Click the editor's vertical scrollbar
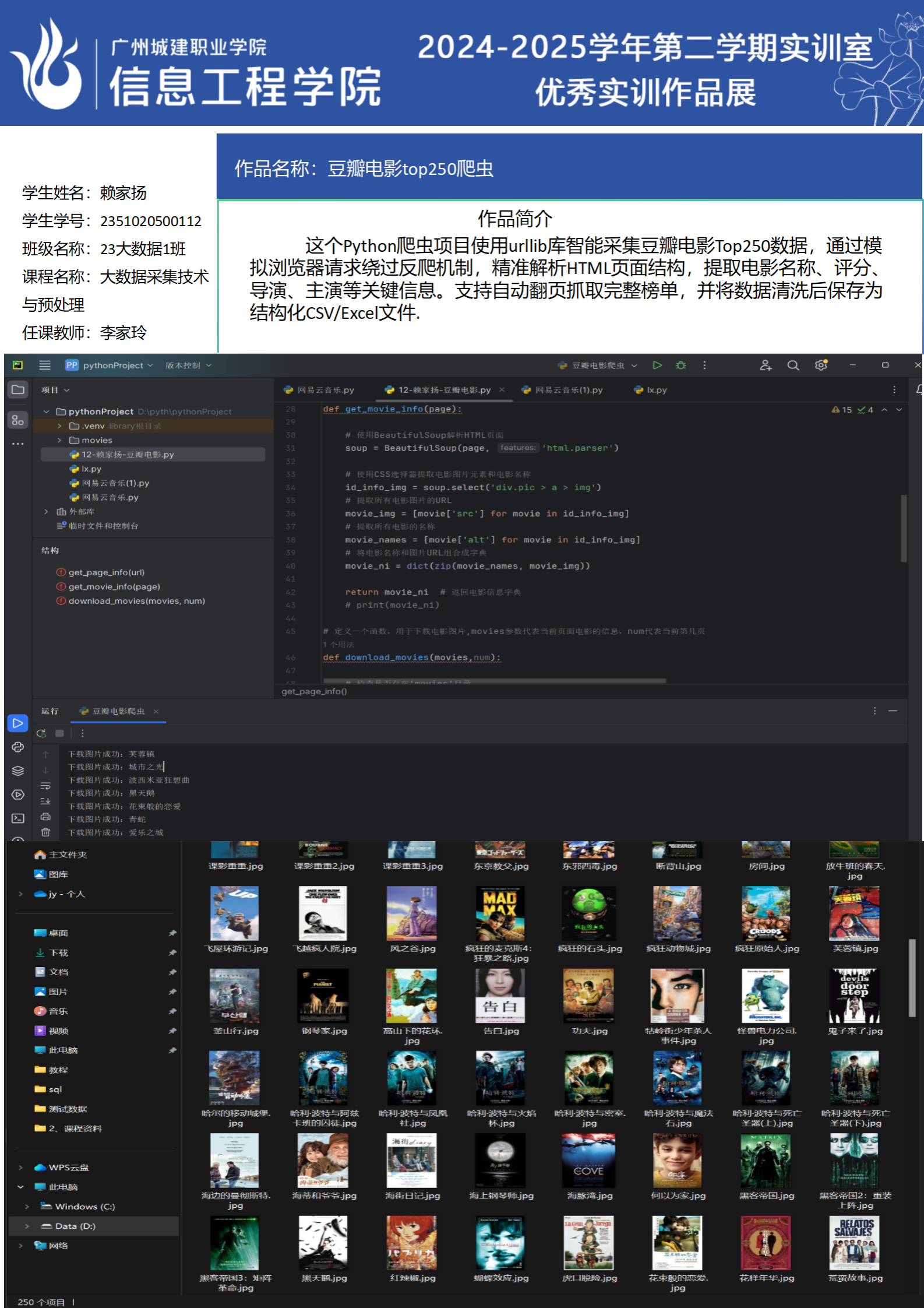924x1308 pixels. click(903, 528)
